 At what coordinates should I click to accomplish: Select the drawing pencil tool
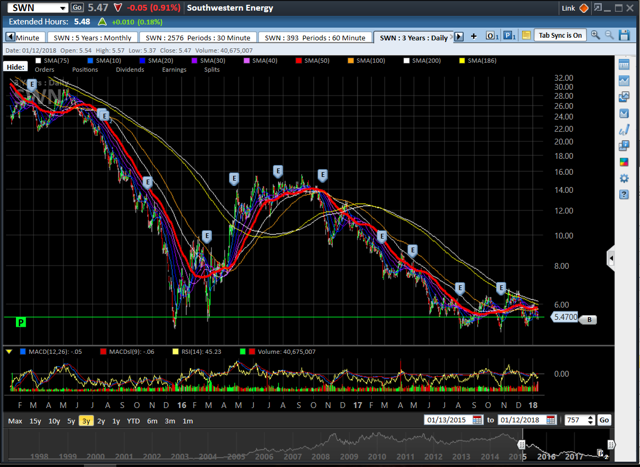click(x=624, y=130)
